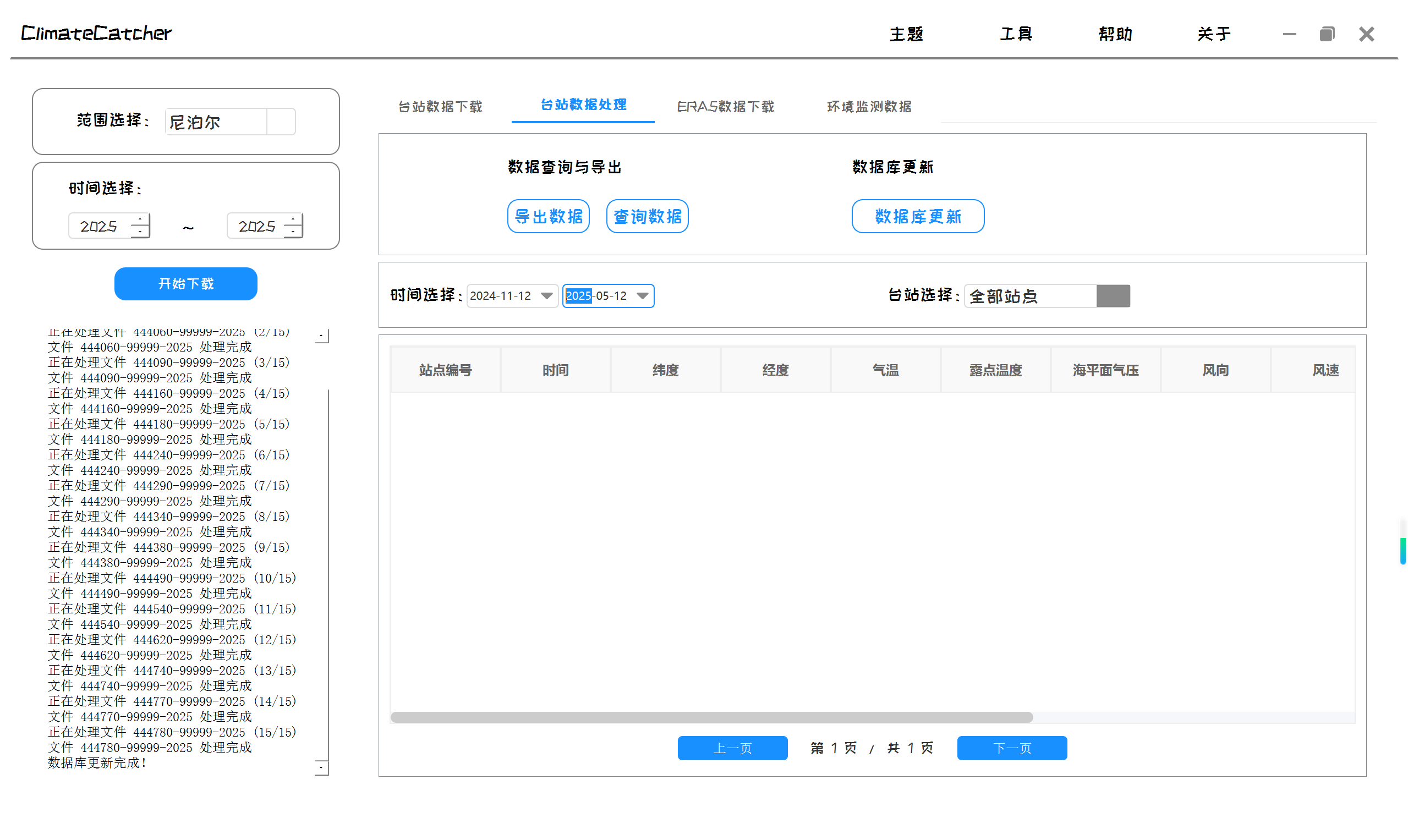Restore the window using the maximize icon

pos(1327,34)
